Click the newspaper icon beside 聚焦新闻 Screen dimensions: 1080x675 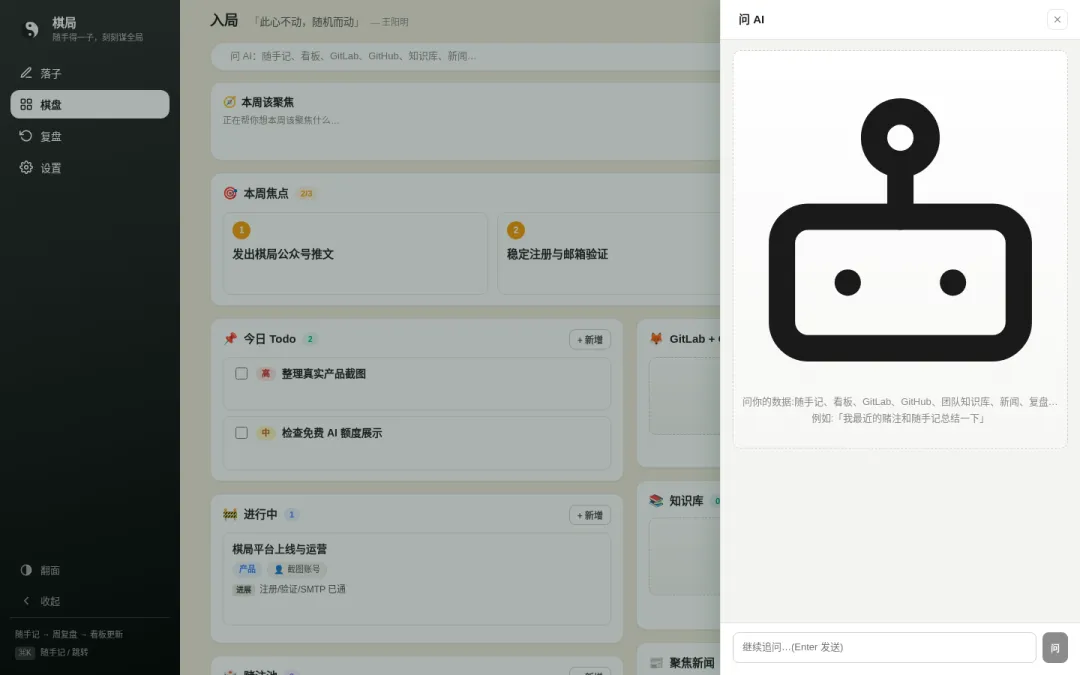656,663
